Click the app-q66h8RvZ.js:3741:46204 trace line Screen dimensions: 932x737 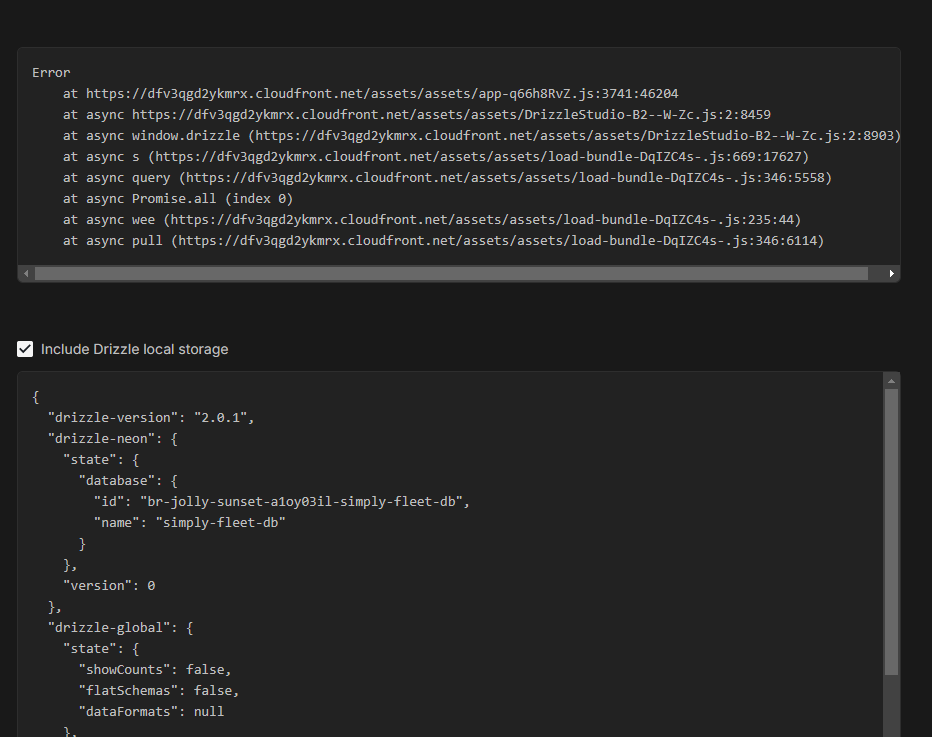tap(370, 93)
